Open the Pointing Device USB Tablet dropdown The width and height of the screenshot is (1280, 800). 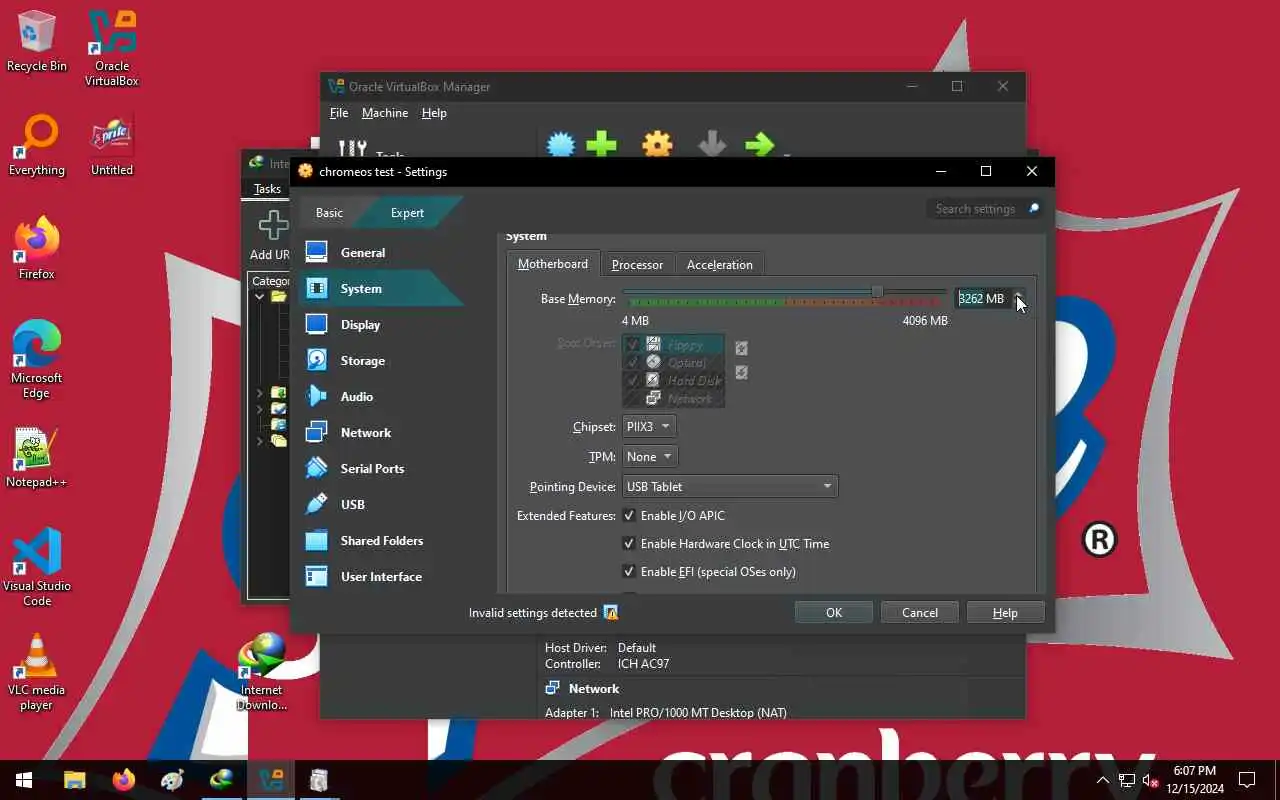click(730, 487)
